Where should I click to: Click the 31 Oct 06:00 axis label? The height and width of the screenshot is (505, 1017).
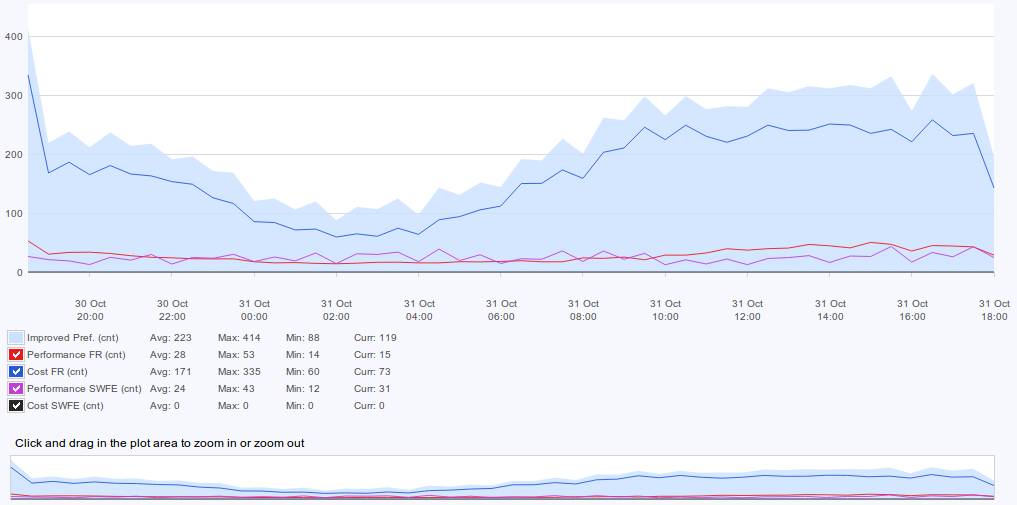501,310
